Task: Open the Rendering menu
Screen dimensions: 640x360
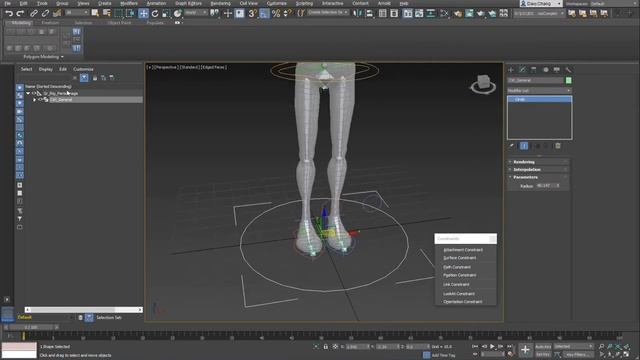Action: pos(220,3)
